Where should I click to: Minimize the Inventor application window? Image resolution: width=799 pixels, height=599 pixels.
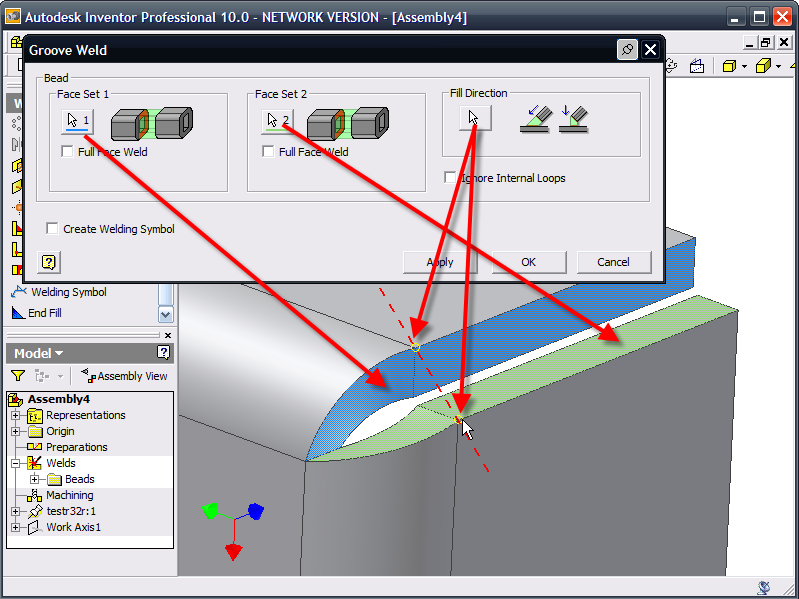734,17
